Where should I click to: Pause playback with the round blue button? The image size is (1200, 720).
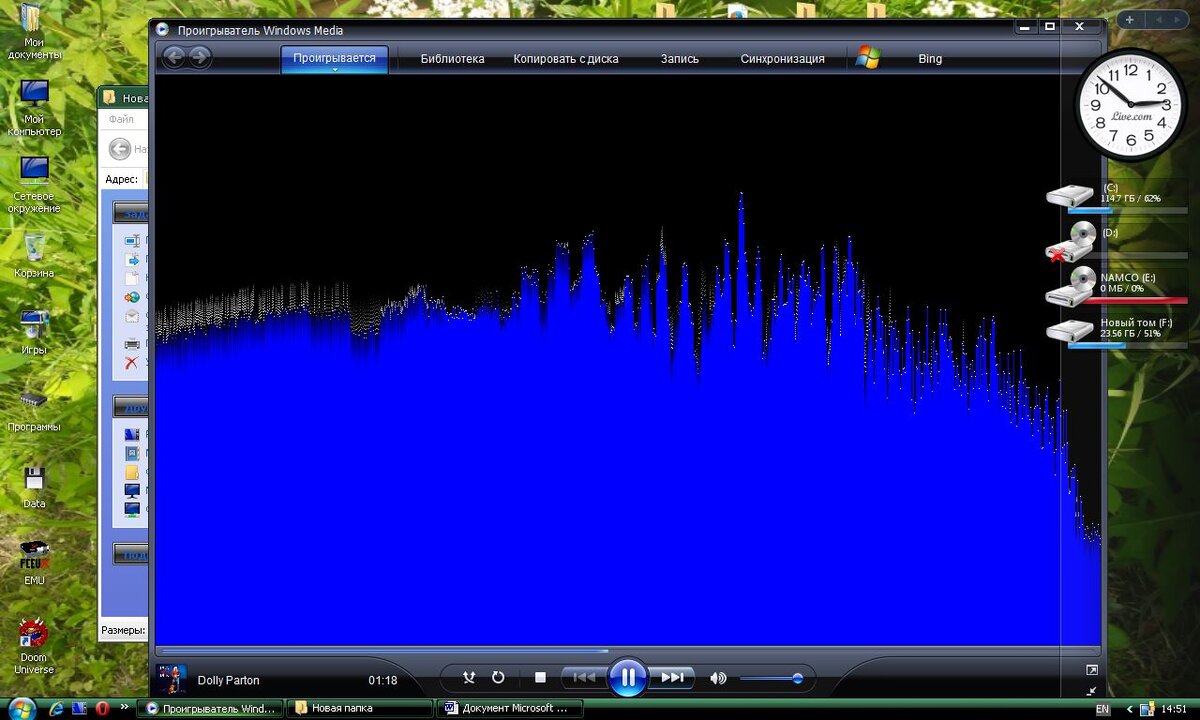(628, 678)
